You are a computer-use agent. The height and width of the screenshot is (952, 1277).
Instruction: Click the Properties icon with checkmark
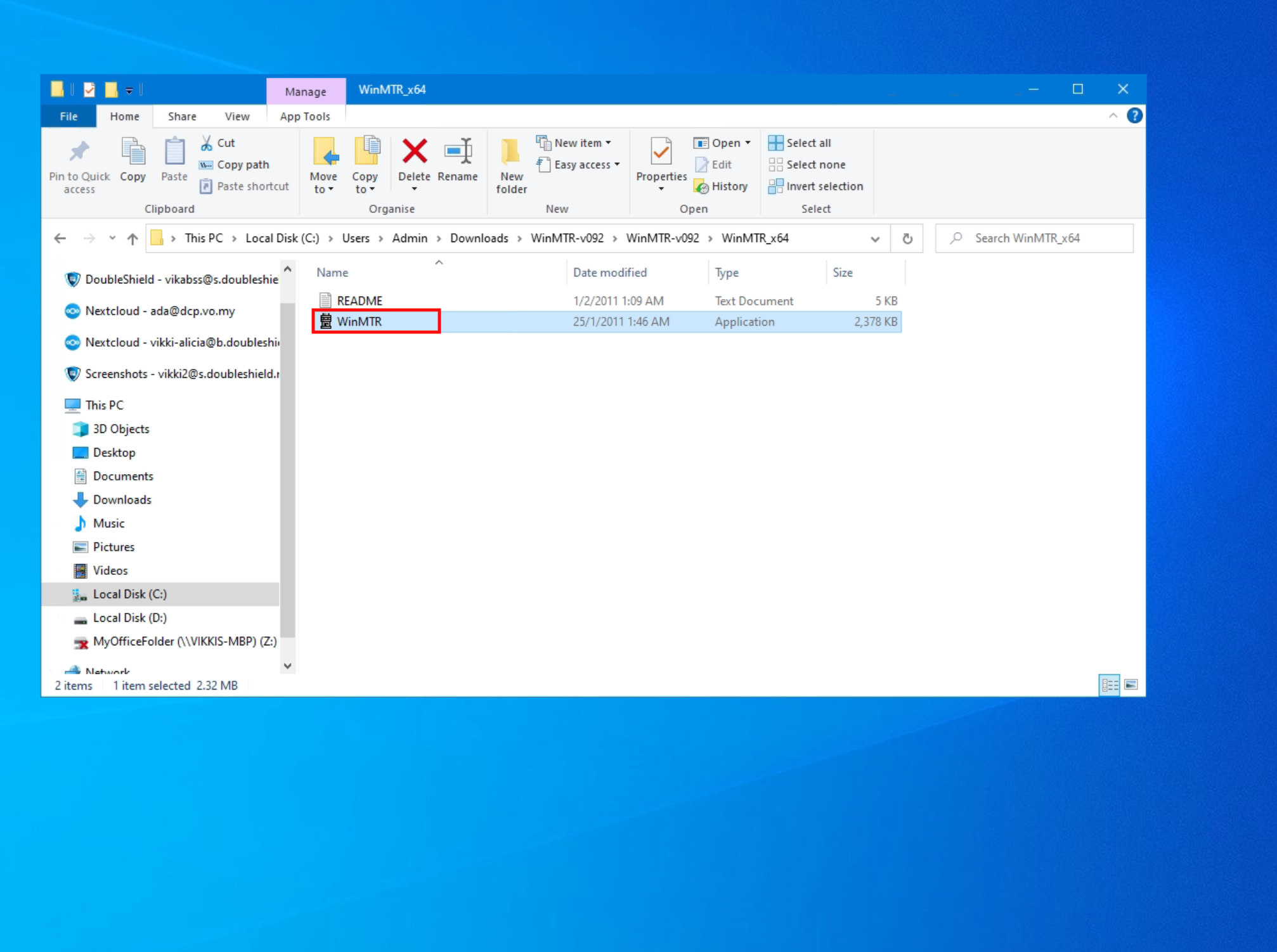click(661, 152)
